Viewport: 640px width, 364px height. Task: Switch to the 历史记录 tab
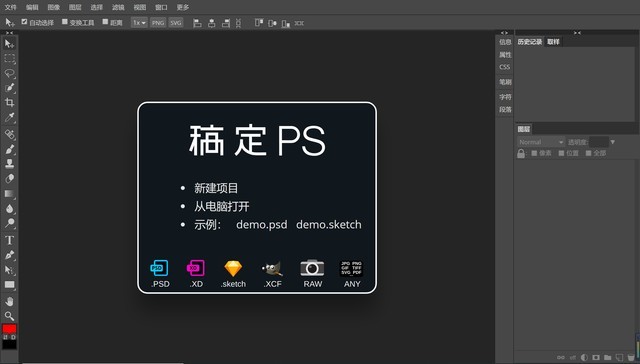[530, 42]
